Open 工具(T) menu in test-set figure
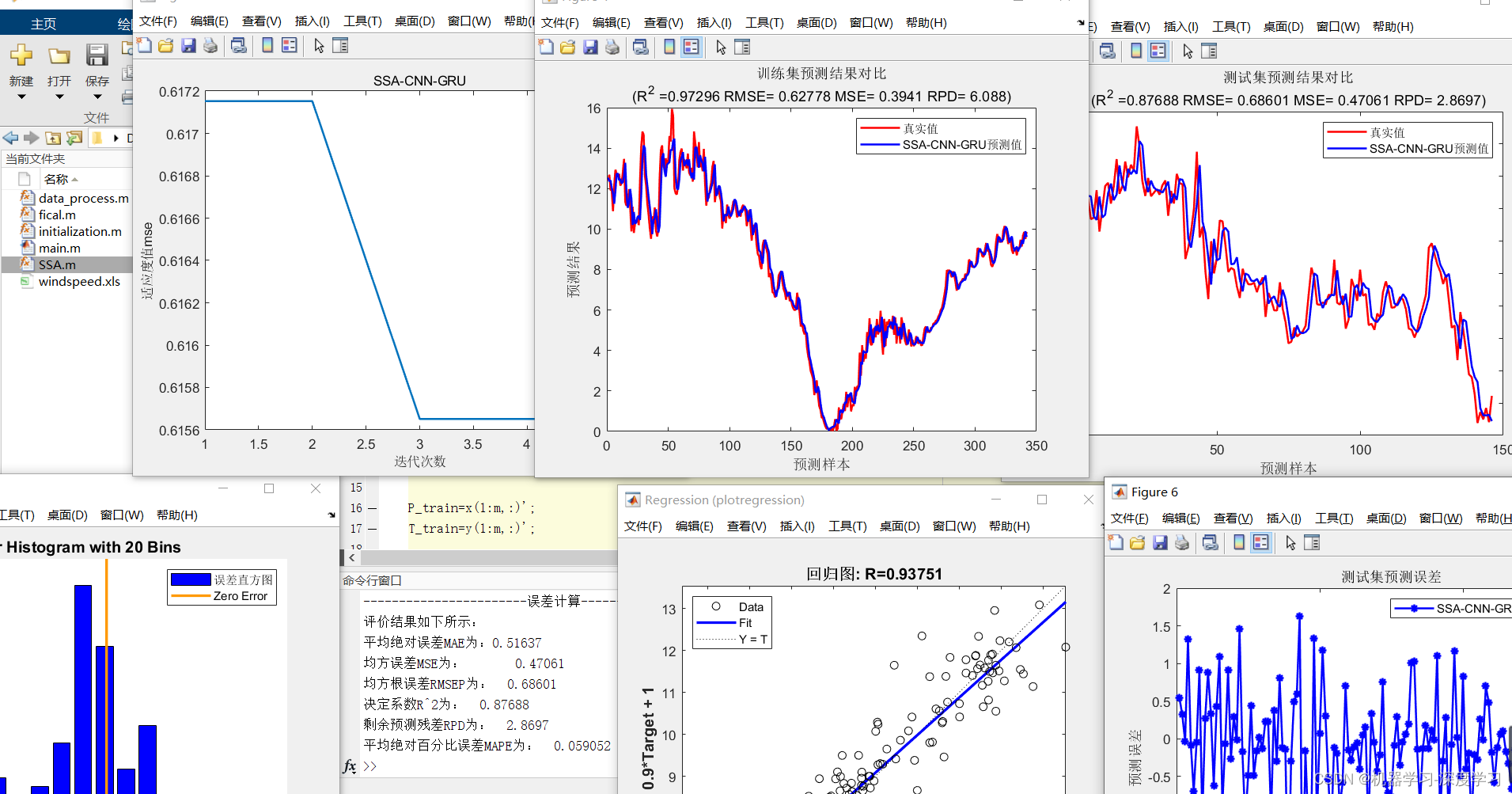 tap(1232, 27)
